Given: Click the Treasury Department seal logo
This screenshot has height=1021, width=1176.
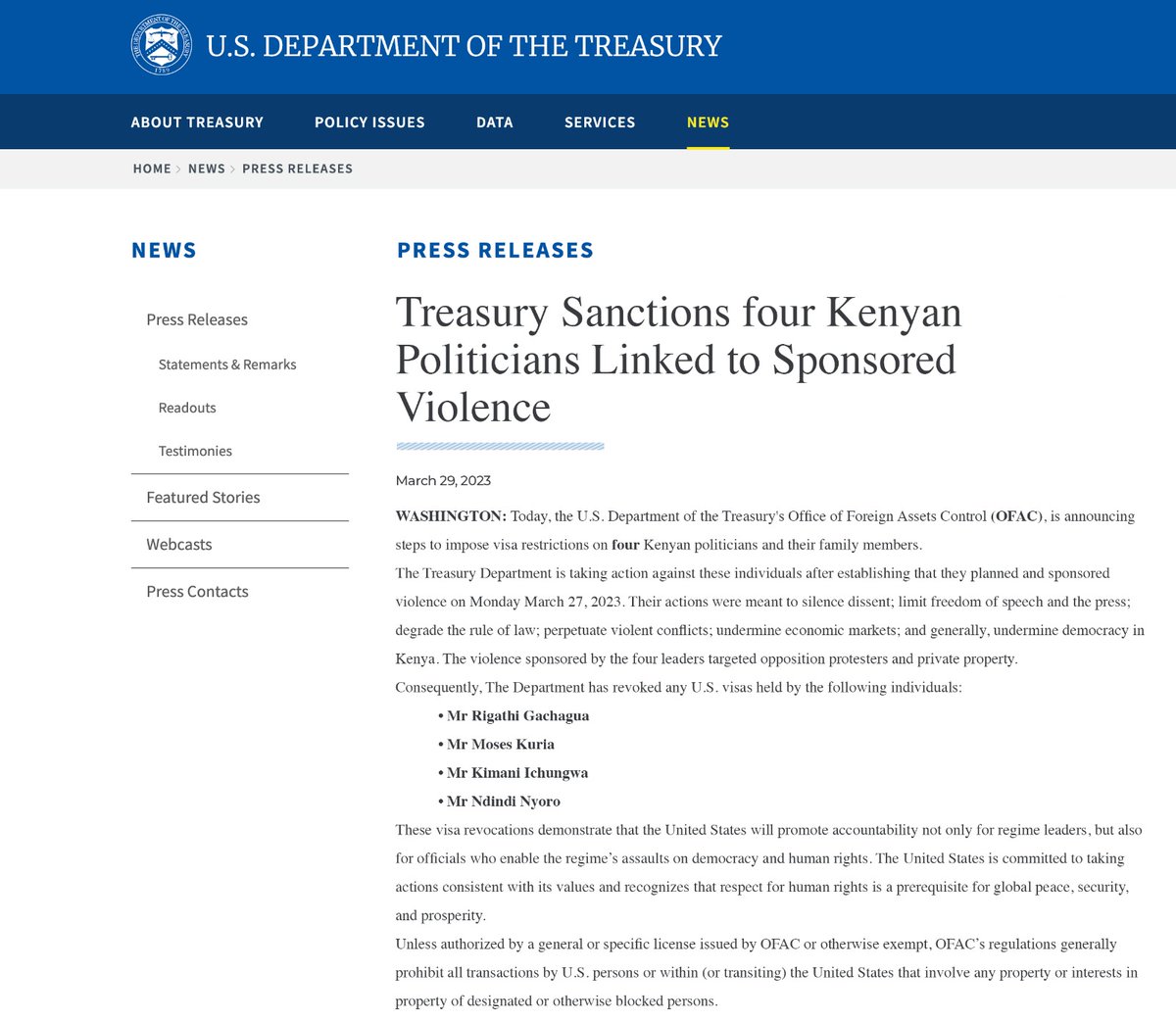Looking at the screenshot, I should click(x=162, y=45).
